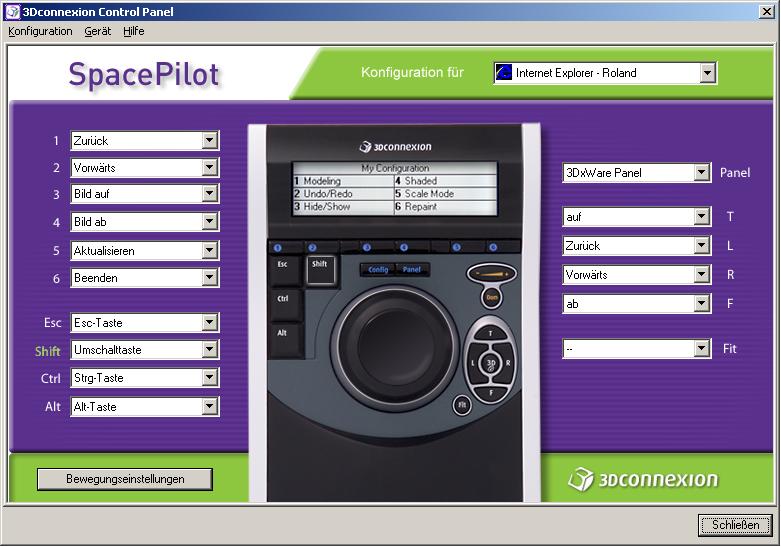Click the 3Dconnexion logo at bottom right
Screen dimensions: 781x546
click(643, 479)
